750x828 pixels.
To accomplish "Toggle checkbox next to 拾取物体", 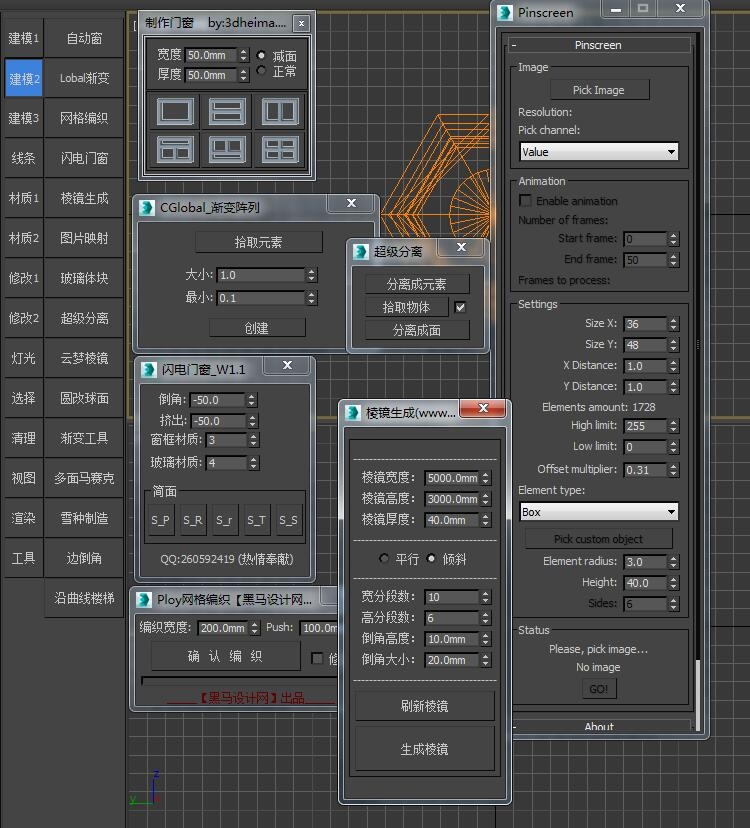I will [x=460, y=307].
